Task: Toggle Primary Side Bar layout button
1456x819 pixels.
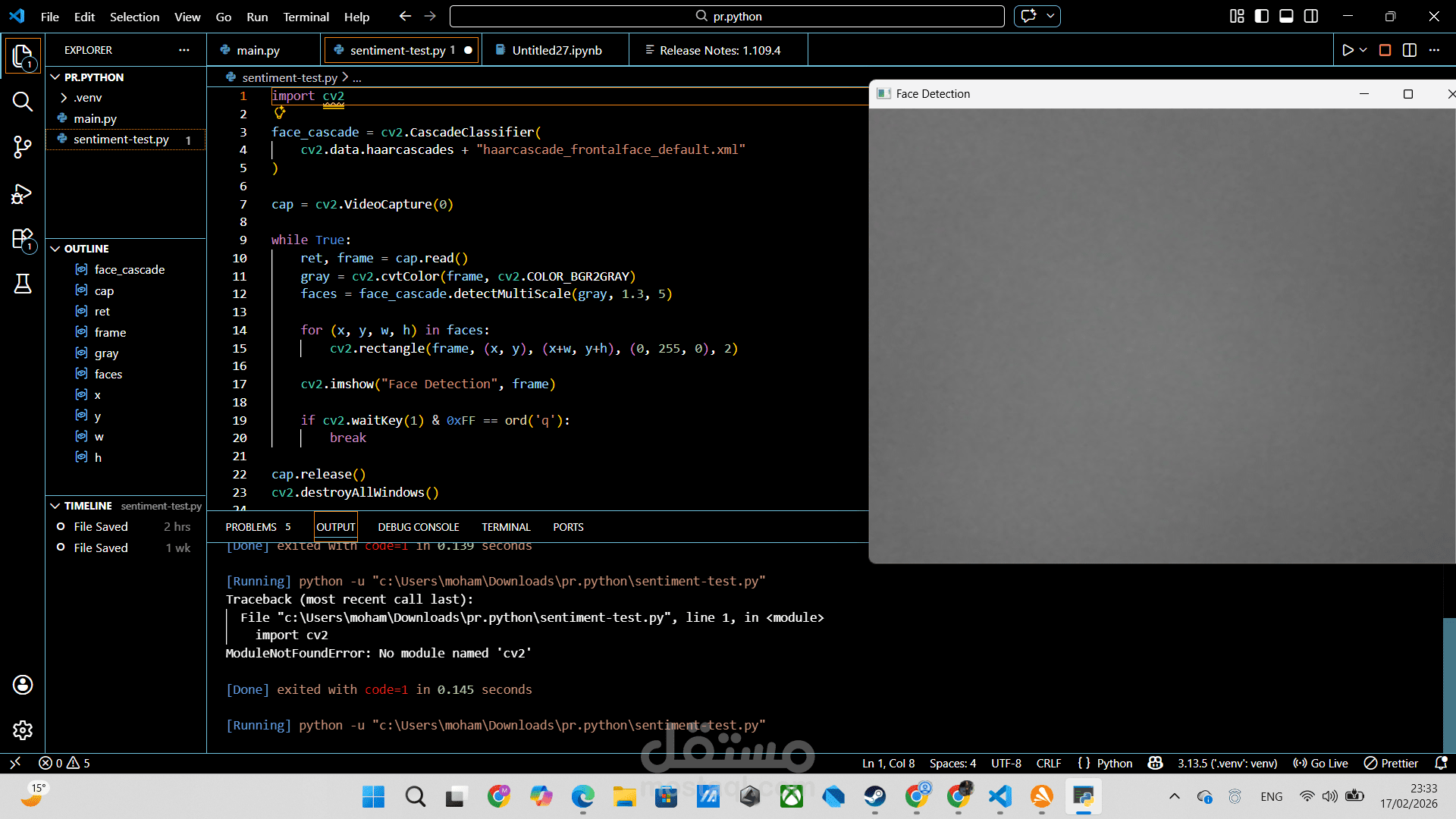Action: point(1262,16)
